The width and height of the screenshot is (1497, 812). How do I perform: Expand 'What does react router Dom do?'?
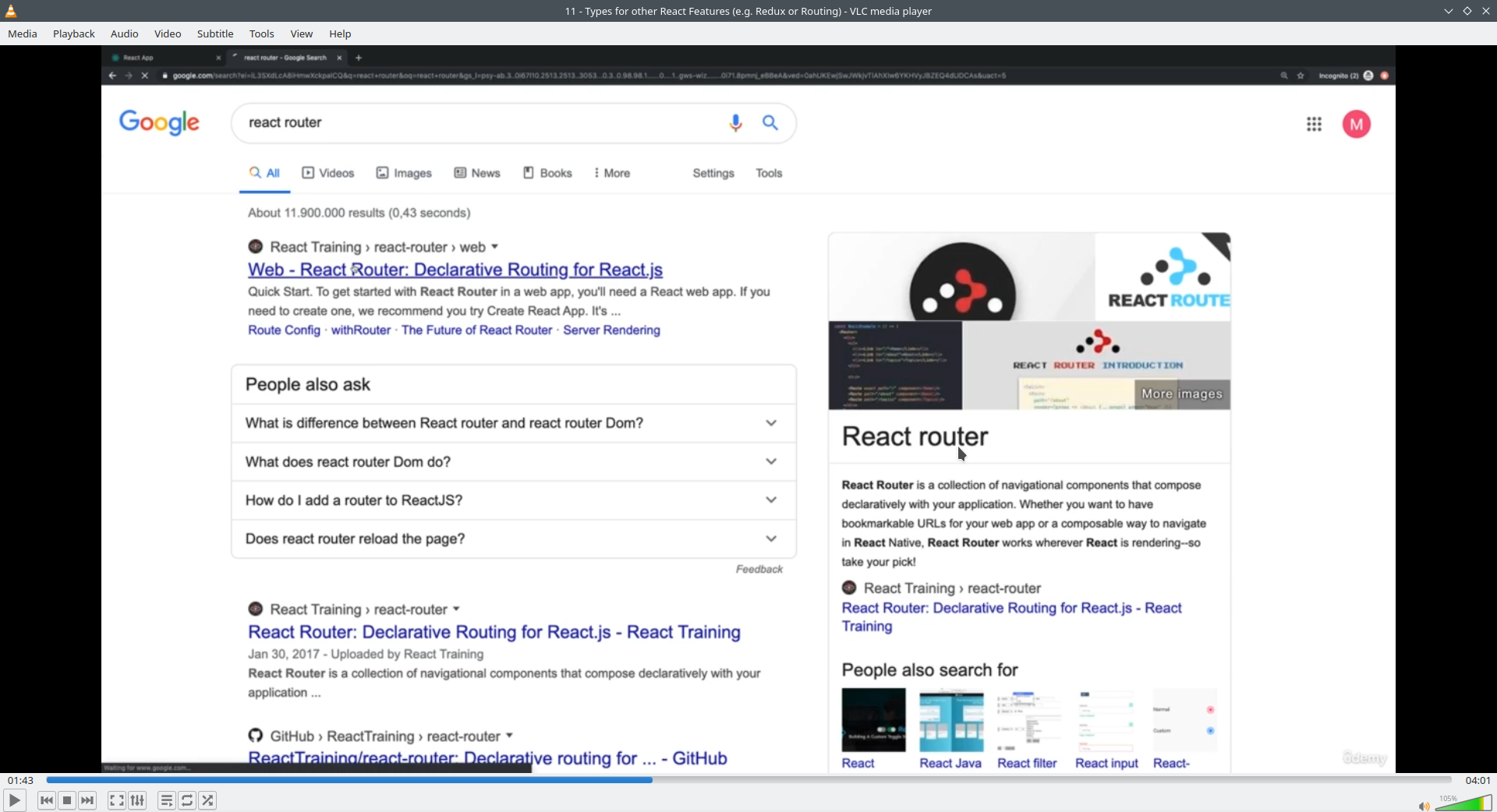[514, 462]
